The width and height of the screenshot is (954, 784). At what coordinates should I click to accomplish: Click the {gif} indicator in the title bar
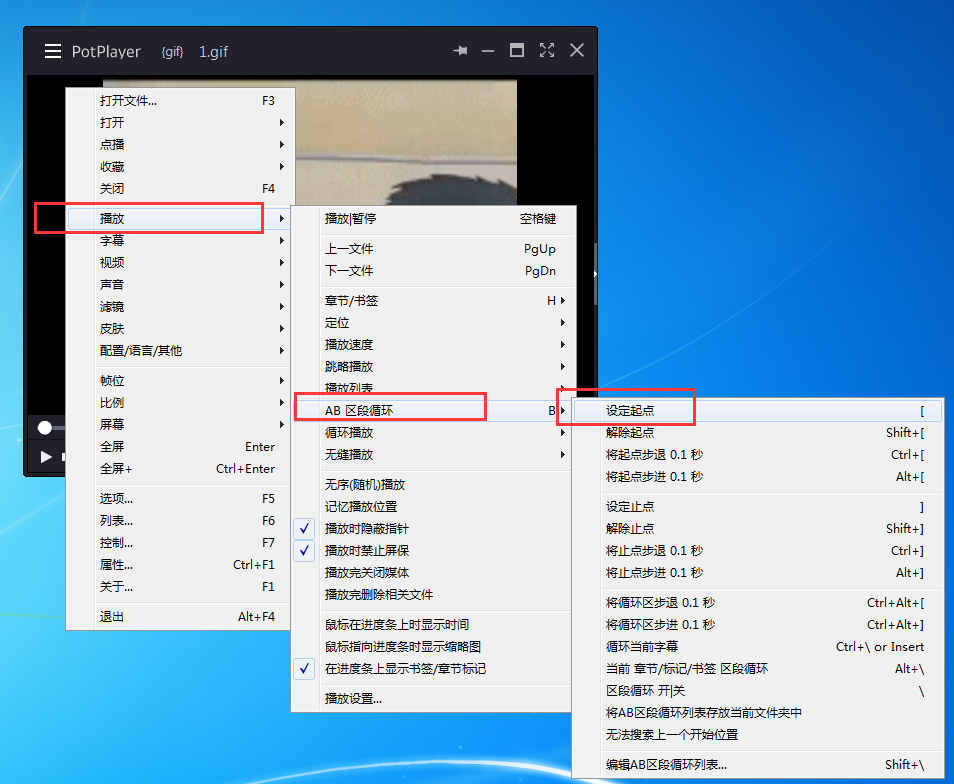[x=171, y=52]
